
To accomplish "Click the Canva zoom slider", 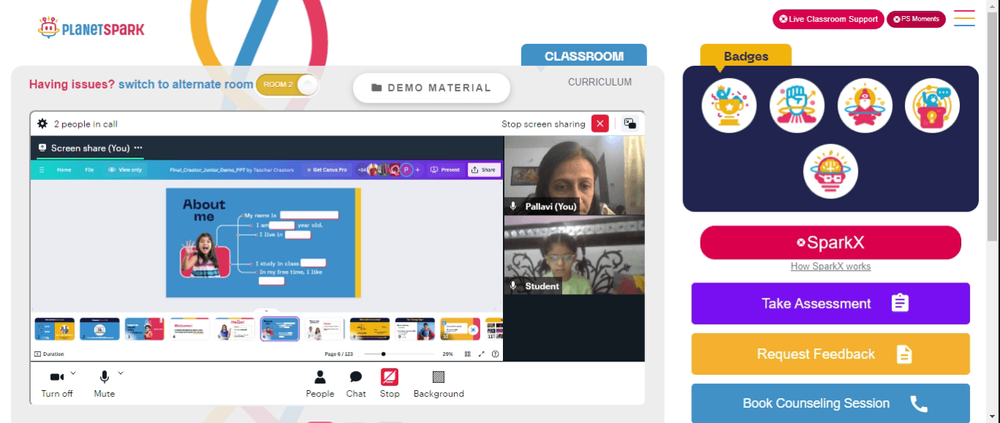I will [399, 353].
